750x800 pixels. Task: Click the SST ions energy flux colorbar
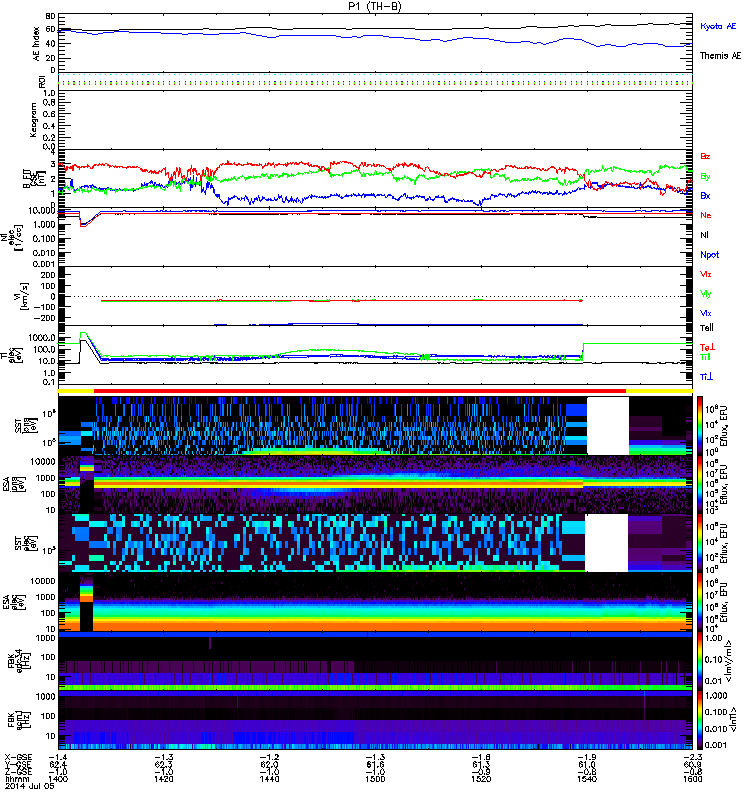[x=700, y=426]
